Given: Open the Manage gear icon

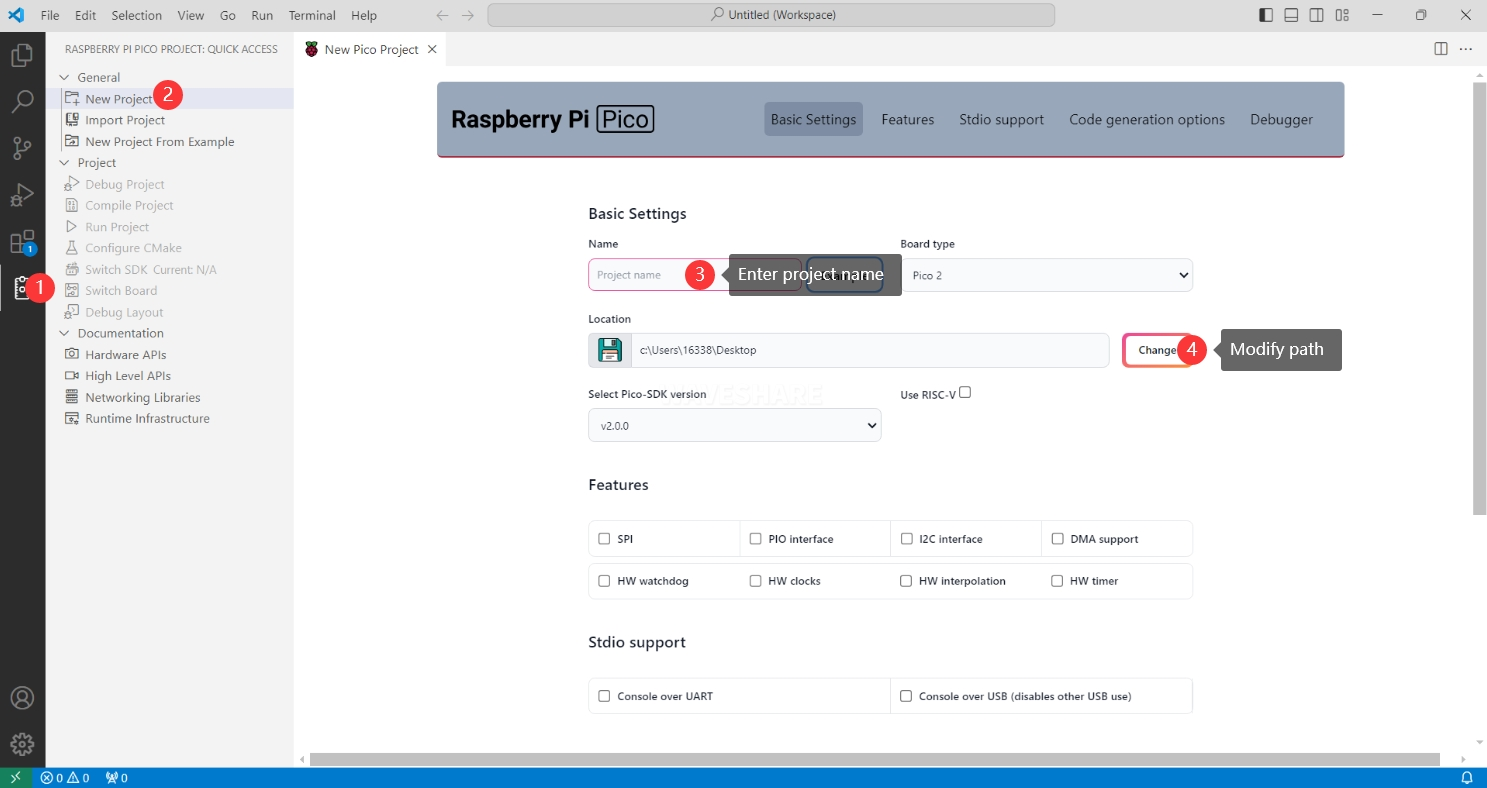Looking at the screenshot, I should tap(22, 744).
